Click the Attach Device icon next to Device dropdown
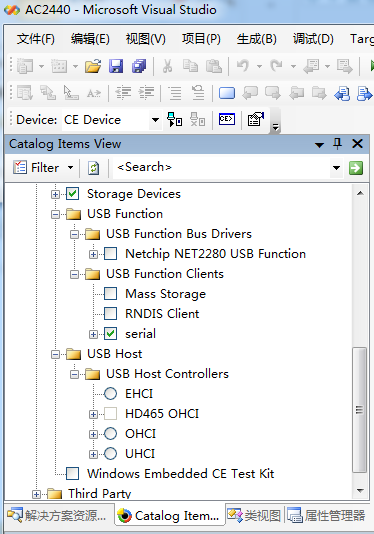This screenshot has width=374, height=534. point(174,120)
